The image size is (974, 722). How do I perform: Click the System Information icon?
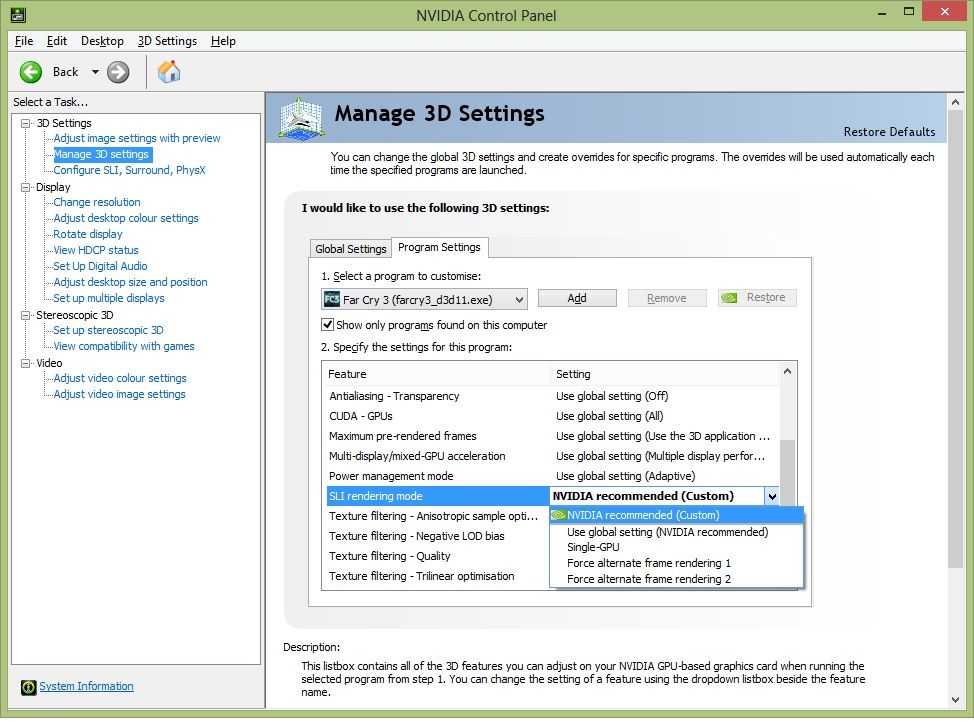click(x=28, y=687)
